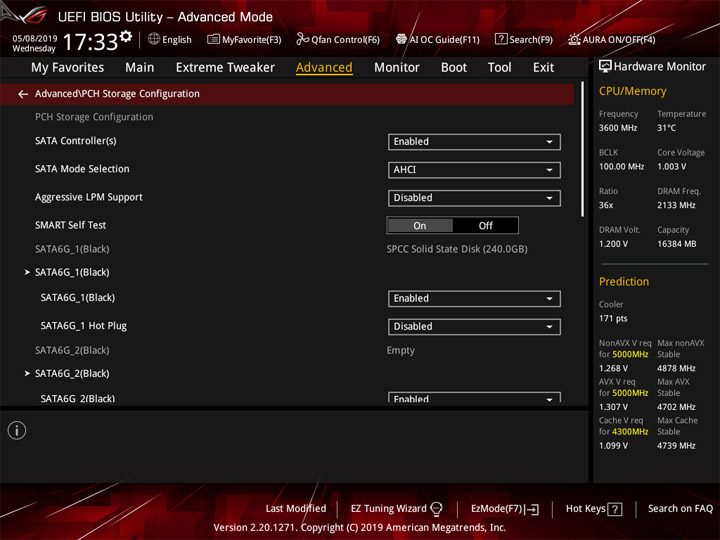Toggle the AURA ON/OFF light icon
Screen dimensions: 720x540
tap(574, 39)
